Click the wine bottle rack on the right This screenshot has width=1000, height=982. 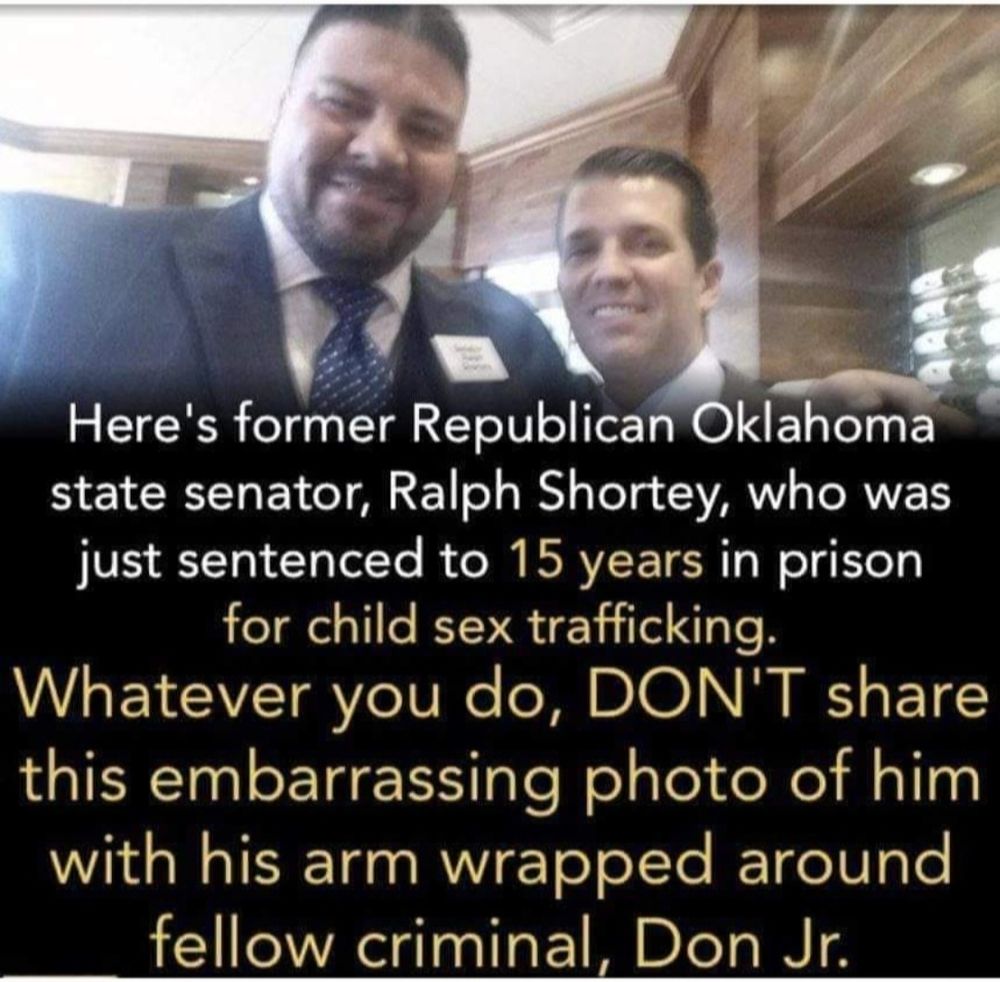(958, 332)
